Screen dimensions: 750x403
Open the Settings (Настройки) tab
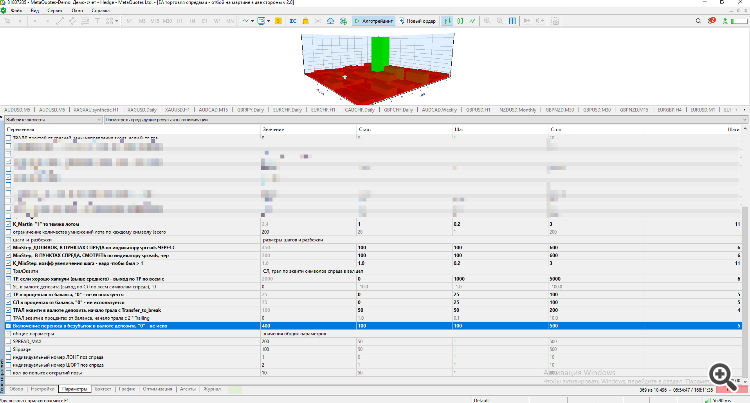coord(43,390)
